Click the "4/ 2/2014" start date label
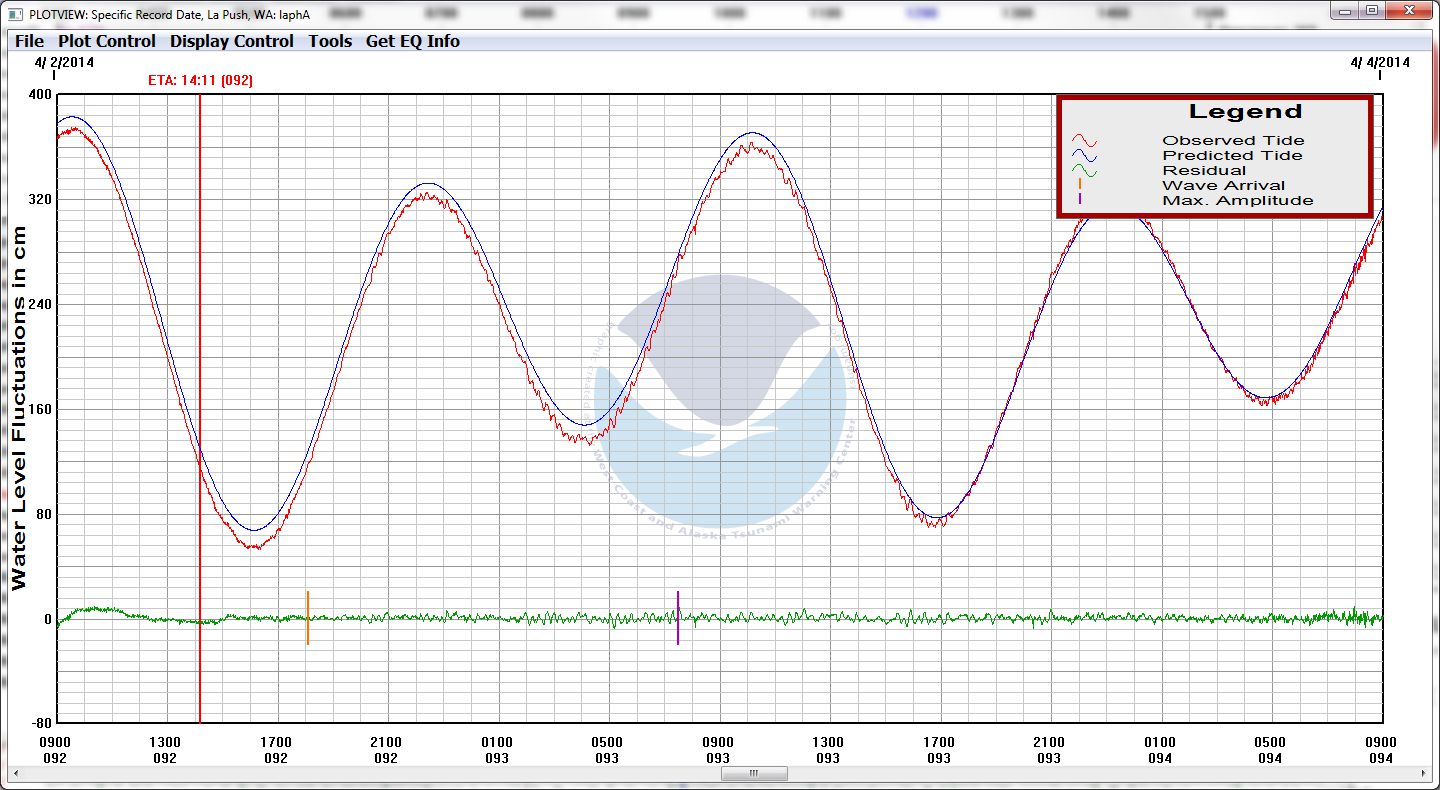The width and height of the screenshot is (1440, 790). tap(64, 62)
